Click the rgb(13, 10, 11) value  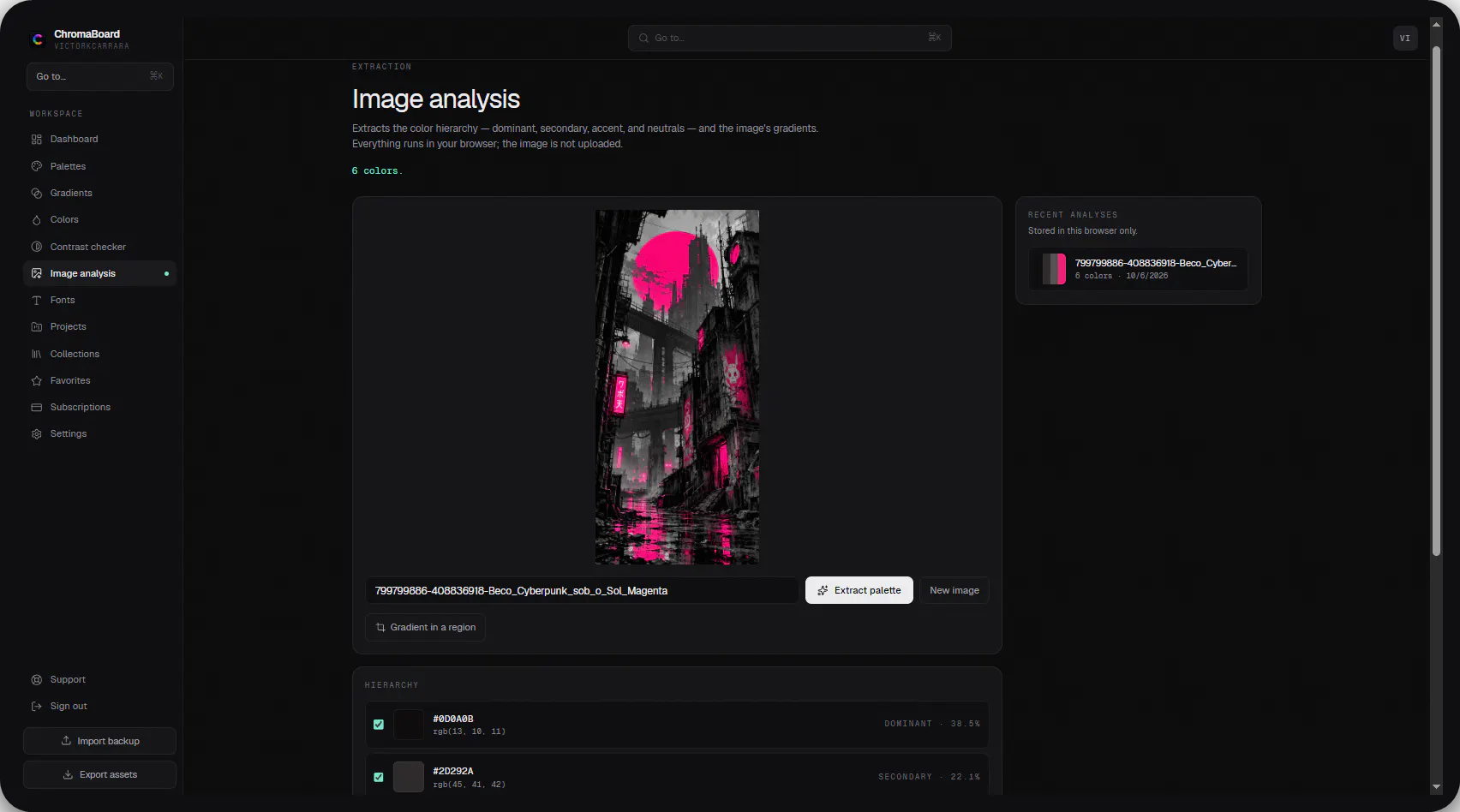(x=470, y=732)
